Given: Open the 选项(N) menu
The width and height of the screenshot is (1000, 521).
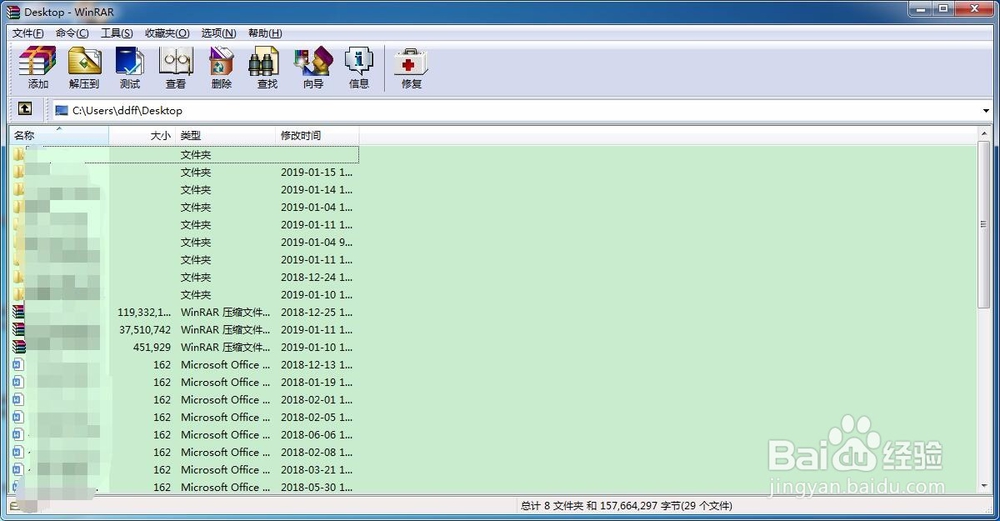Looking at the screenshot, I should [219, 33].
